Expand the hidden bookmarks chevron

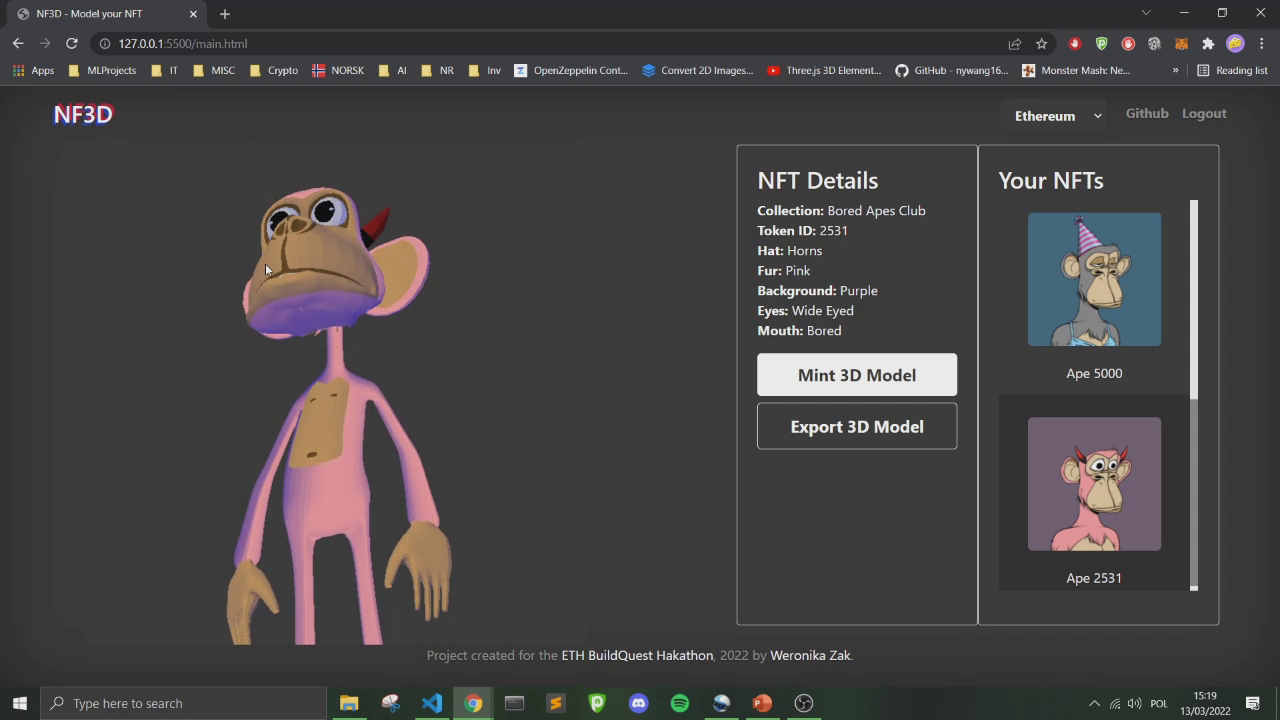(x=1175, y=70)
